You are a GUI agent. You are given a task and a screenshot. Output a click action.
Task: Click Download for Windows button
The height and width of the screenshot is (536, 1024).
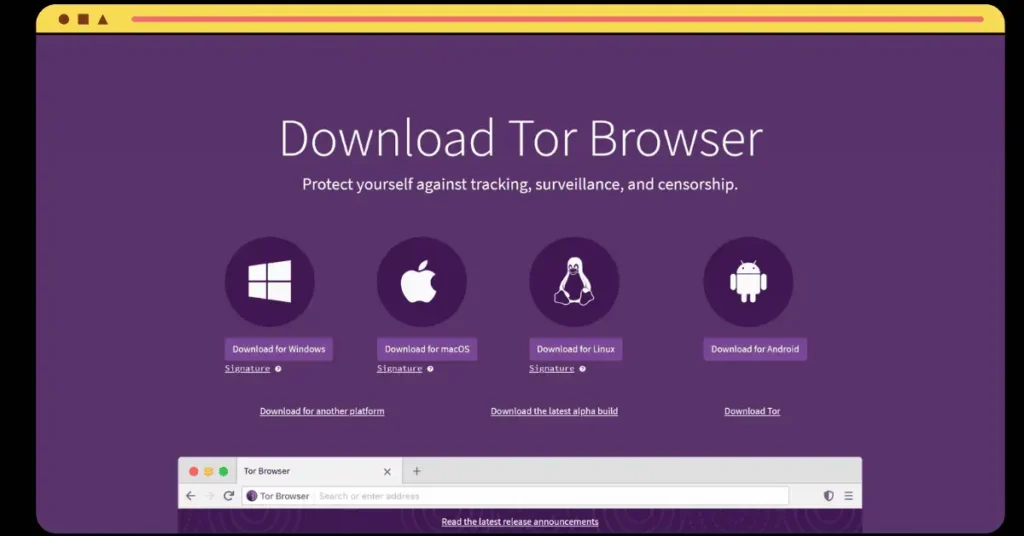coord(279,349)
